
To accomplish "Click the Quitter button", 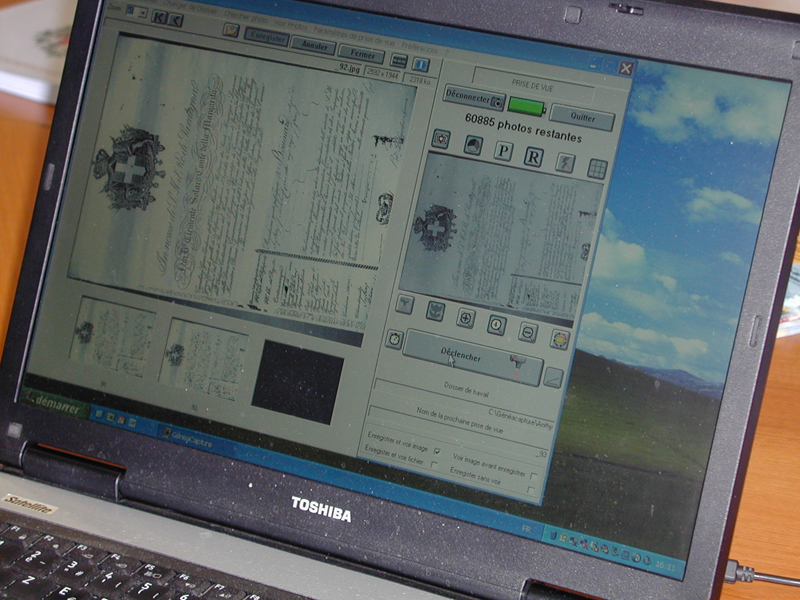I will coord(582,117).
